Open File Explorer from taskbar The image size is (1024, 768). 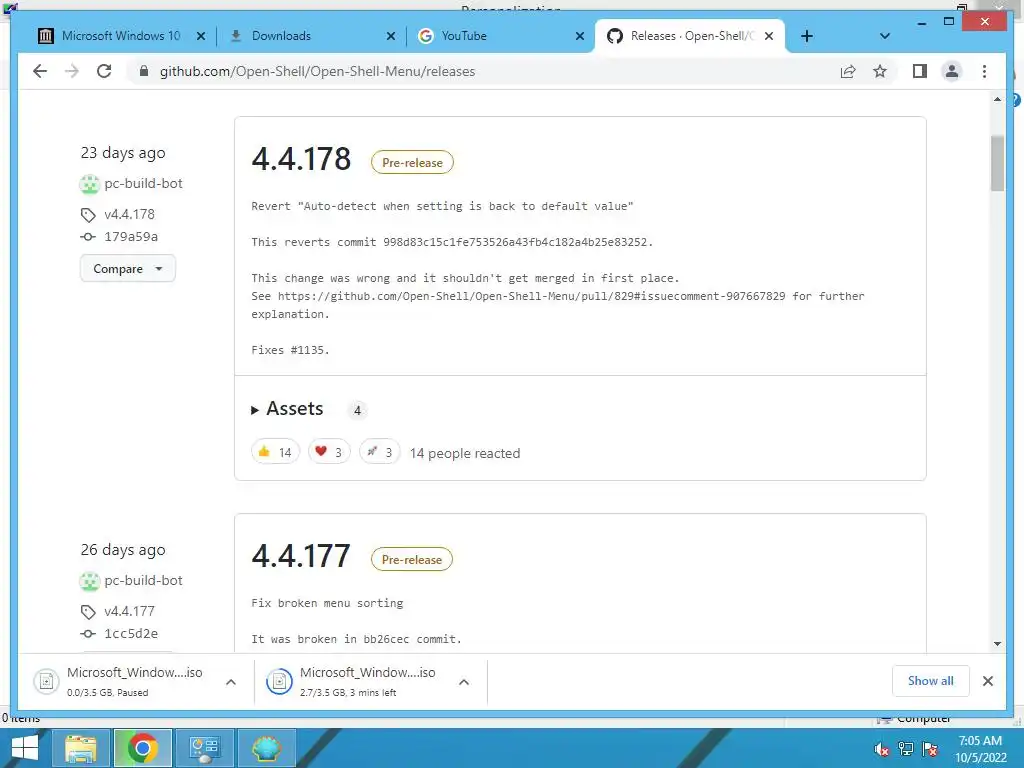pyautogui.click(x=80, y=748)
